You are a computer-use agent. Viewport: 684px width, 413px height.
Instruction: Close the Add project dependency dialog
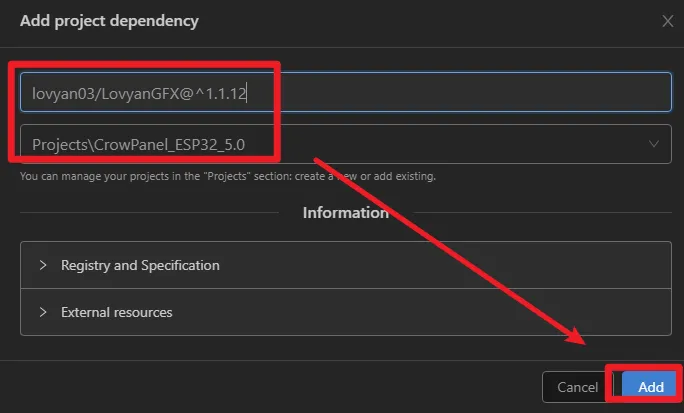(x=668, y=21)
